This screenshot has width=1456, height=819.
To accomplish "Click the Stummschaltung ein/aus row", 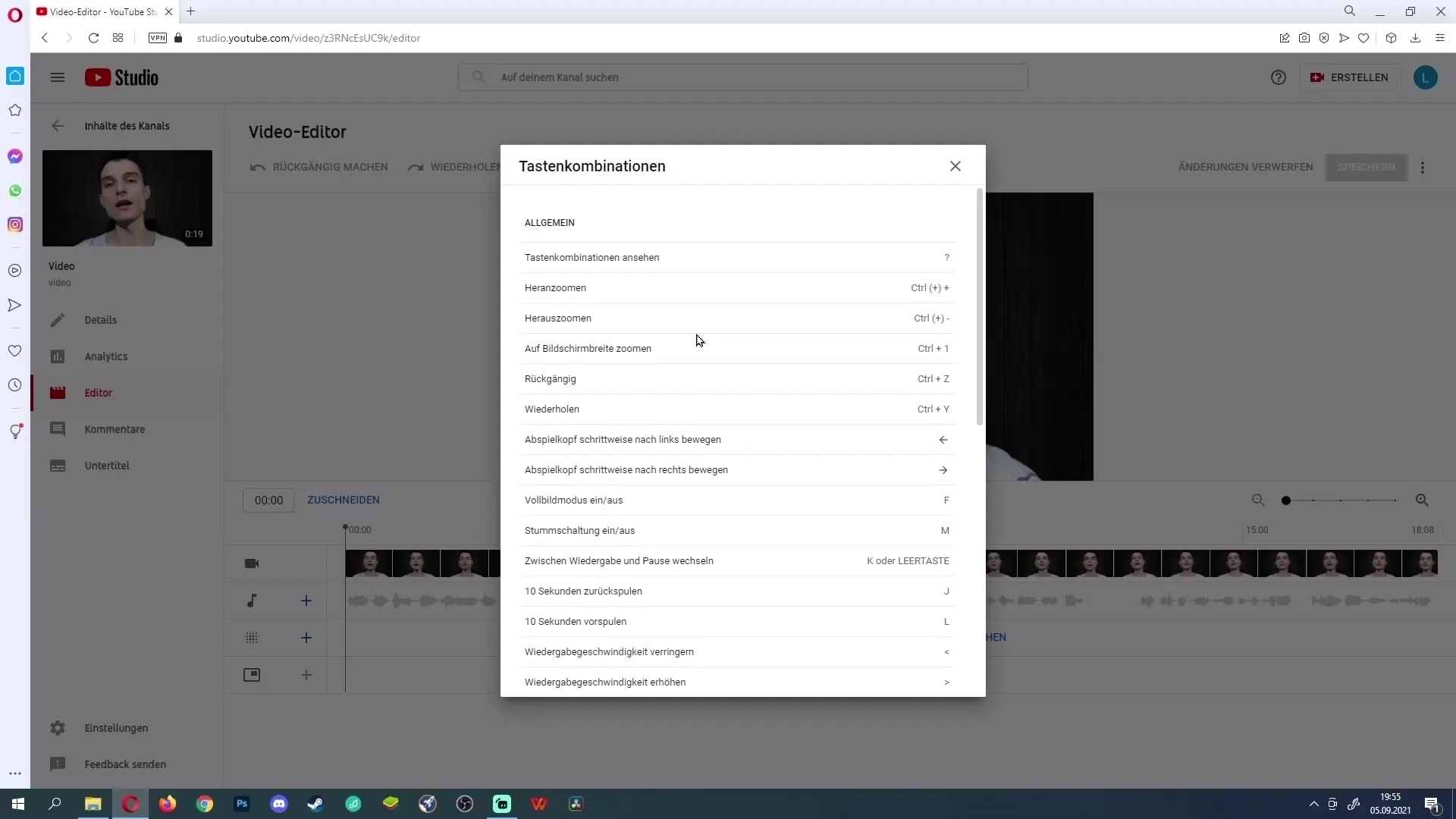I will [737, 531].
